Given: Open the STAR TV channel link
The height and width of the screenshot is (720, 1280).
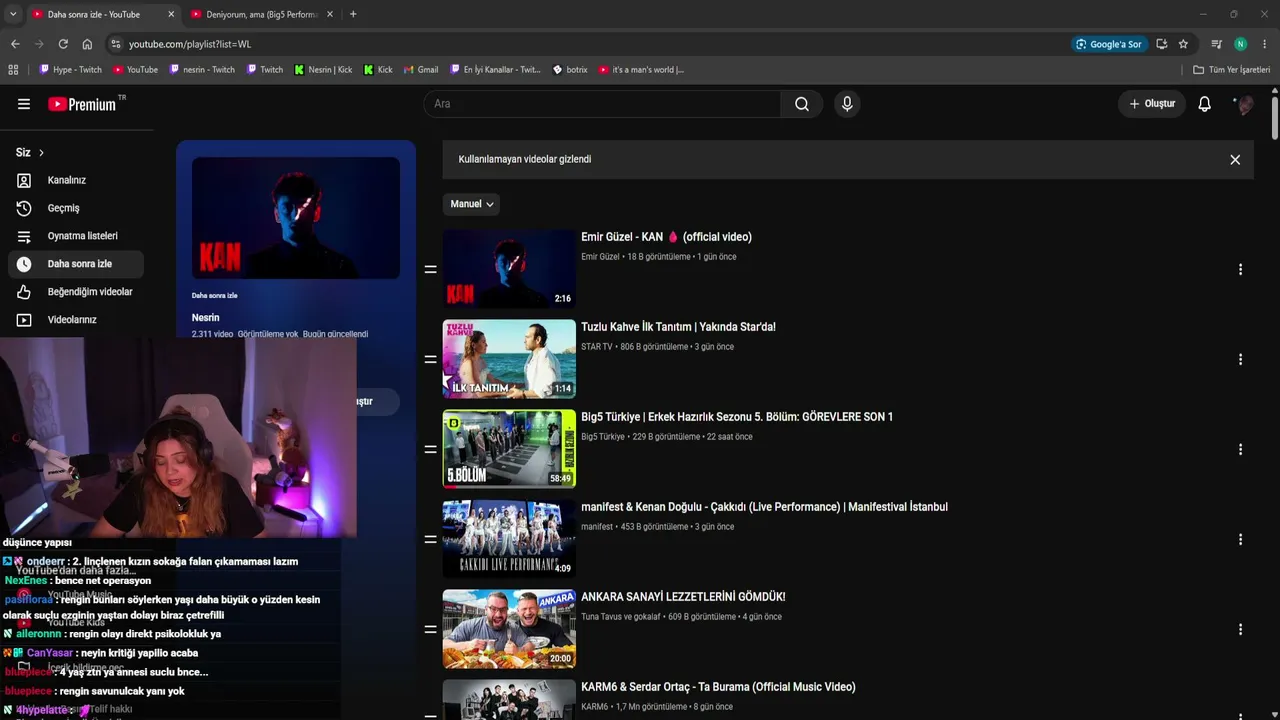Looking at the screenshot, I should pyautogui.click(x=596, y=347).
